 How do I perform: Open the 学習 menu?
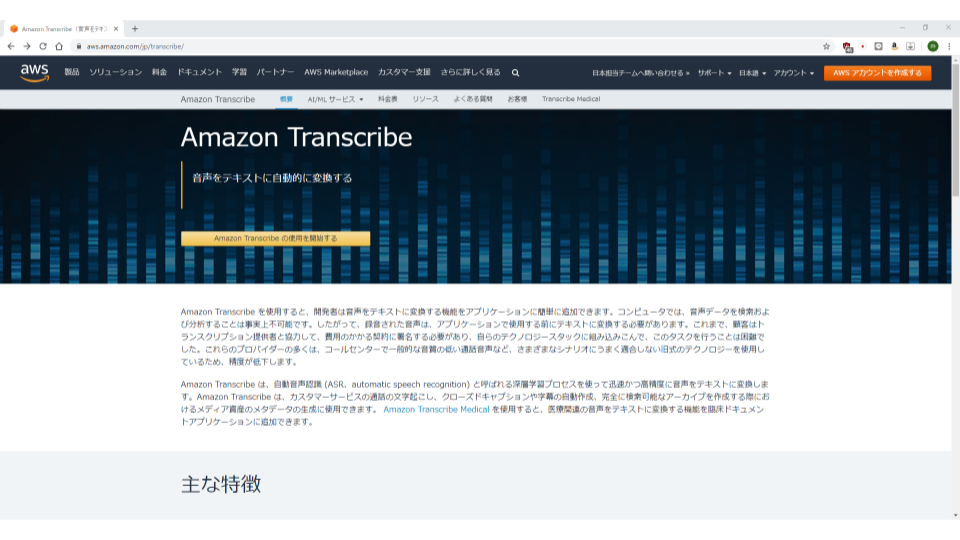tap(239, 72)
